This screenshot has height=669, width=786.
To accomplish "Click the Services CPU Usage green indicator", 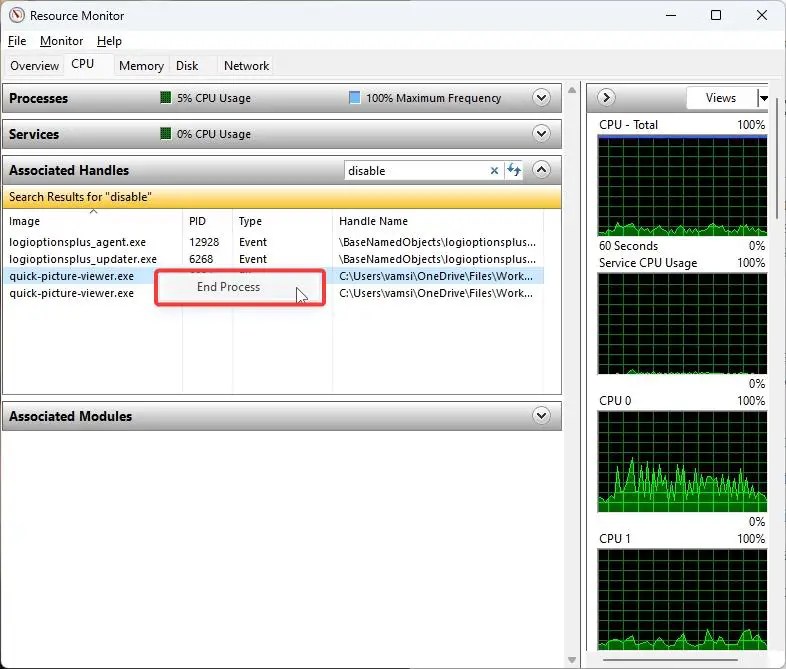I will pos(165,133).
